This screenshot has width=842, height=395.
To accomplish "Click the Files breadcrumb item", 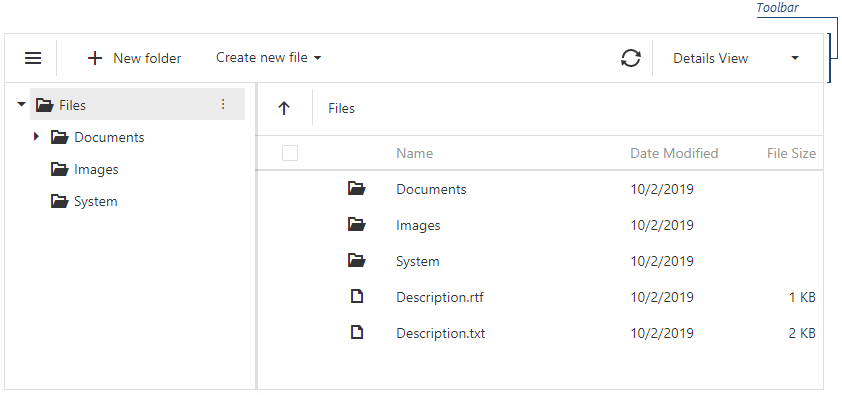I will point(342,108).
